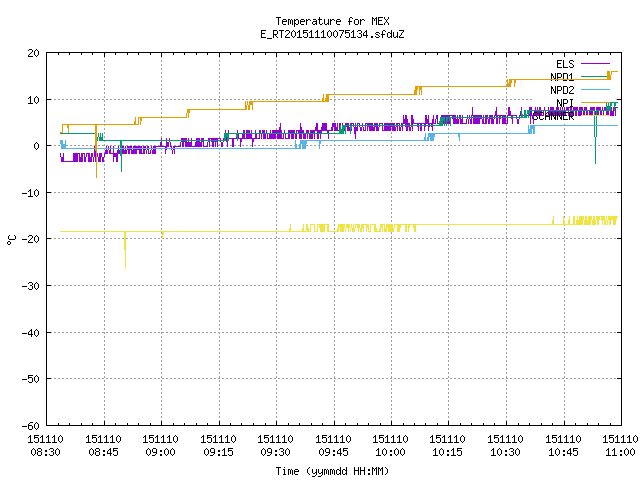Click the y-axis tick label 0
The width and height of the screenshot is (640, 480).
click(x=37, y=146)
